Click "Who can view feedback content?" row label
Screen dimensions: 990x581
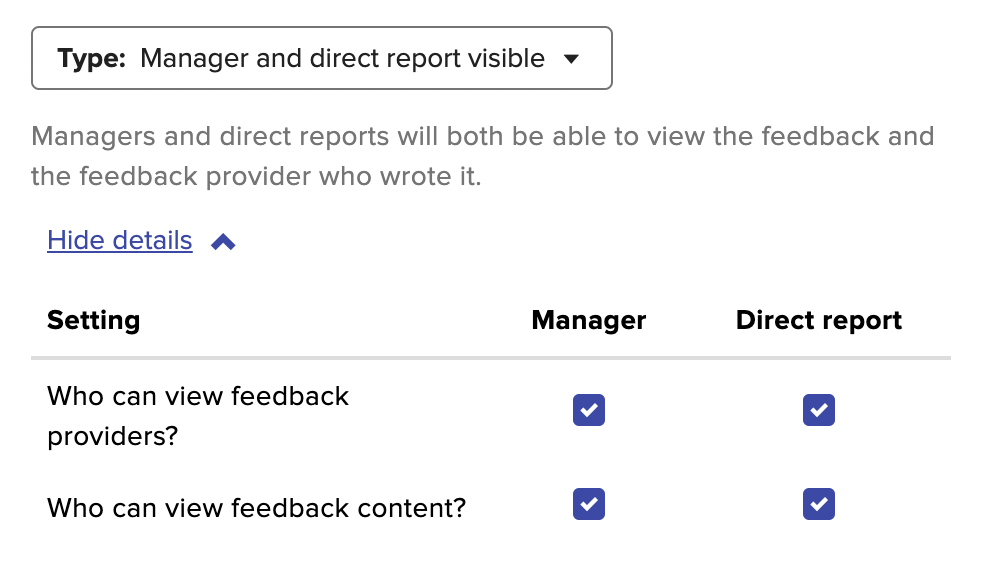(x=257, y=508)
